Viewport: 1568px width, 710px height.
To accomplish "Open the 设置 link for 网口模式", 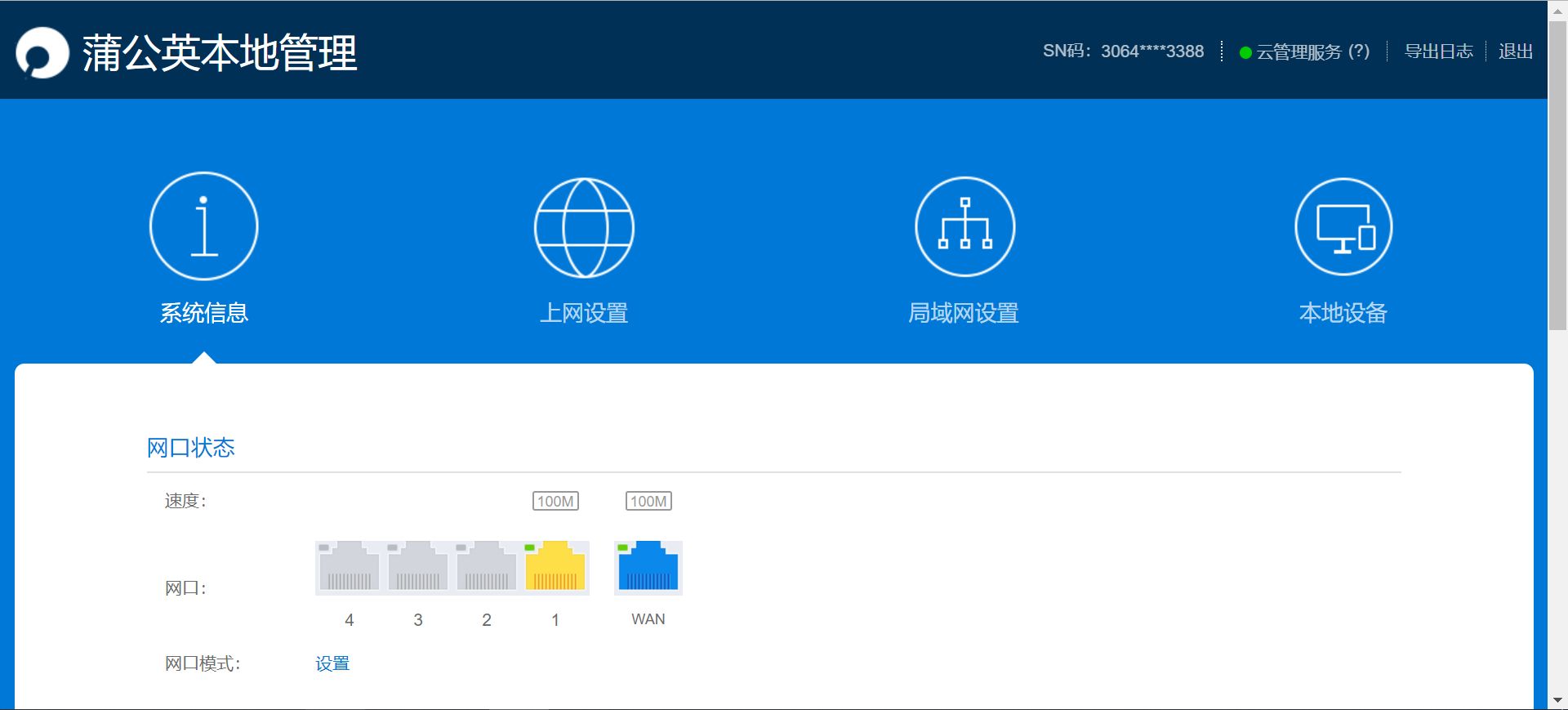I will tap(332, 663).
